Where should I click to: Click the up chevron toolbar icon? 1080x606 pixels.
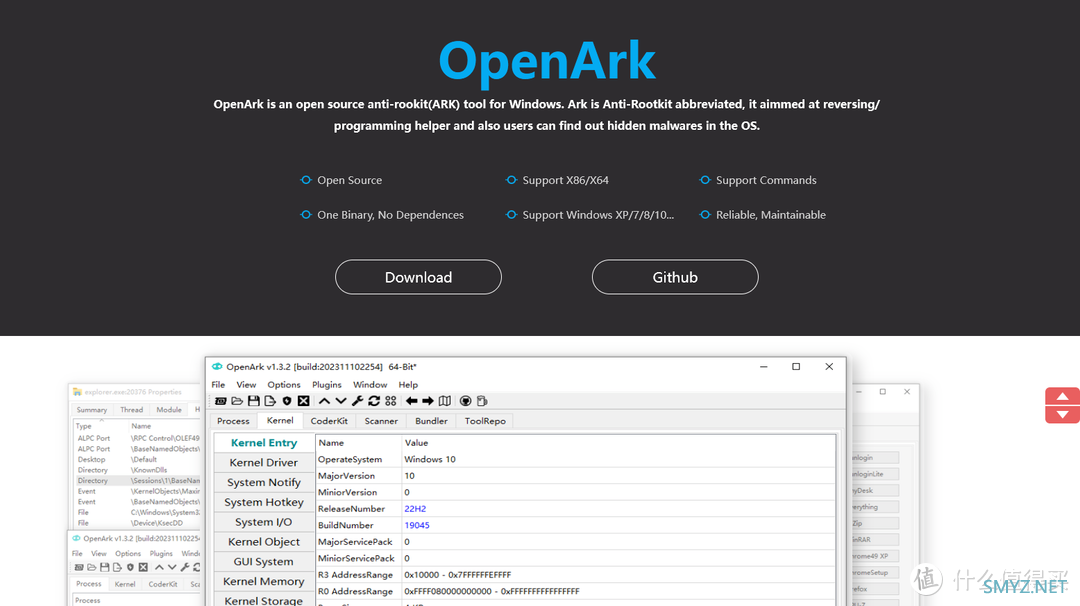click(x=324, y=401)
